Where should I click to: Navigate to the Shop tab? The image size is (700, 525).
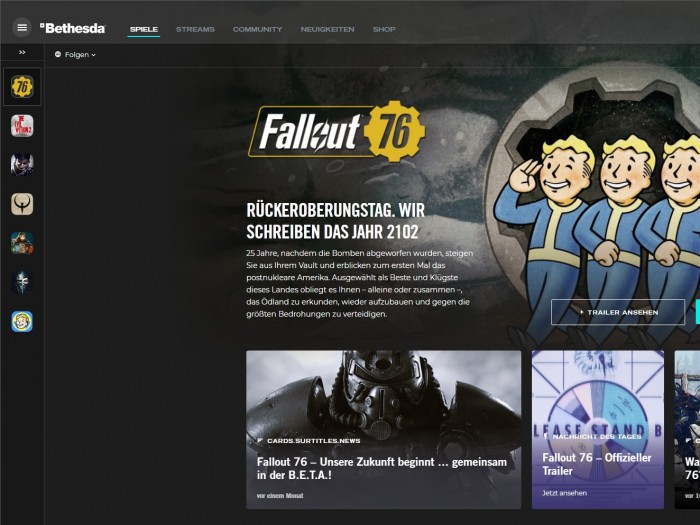click(x=384, y=29)
